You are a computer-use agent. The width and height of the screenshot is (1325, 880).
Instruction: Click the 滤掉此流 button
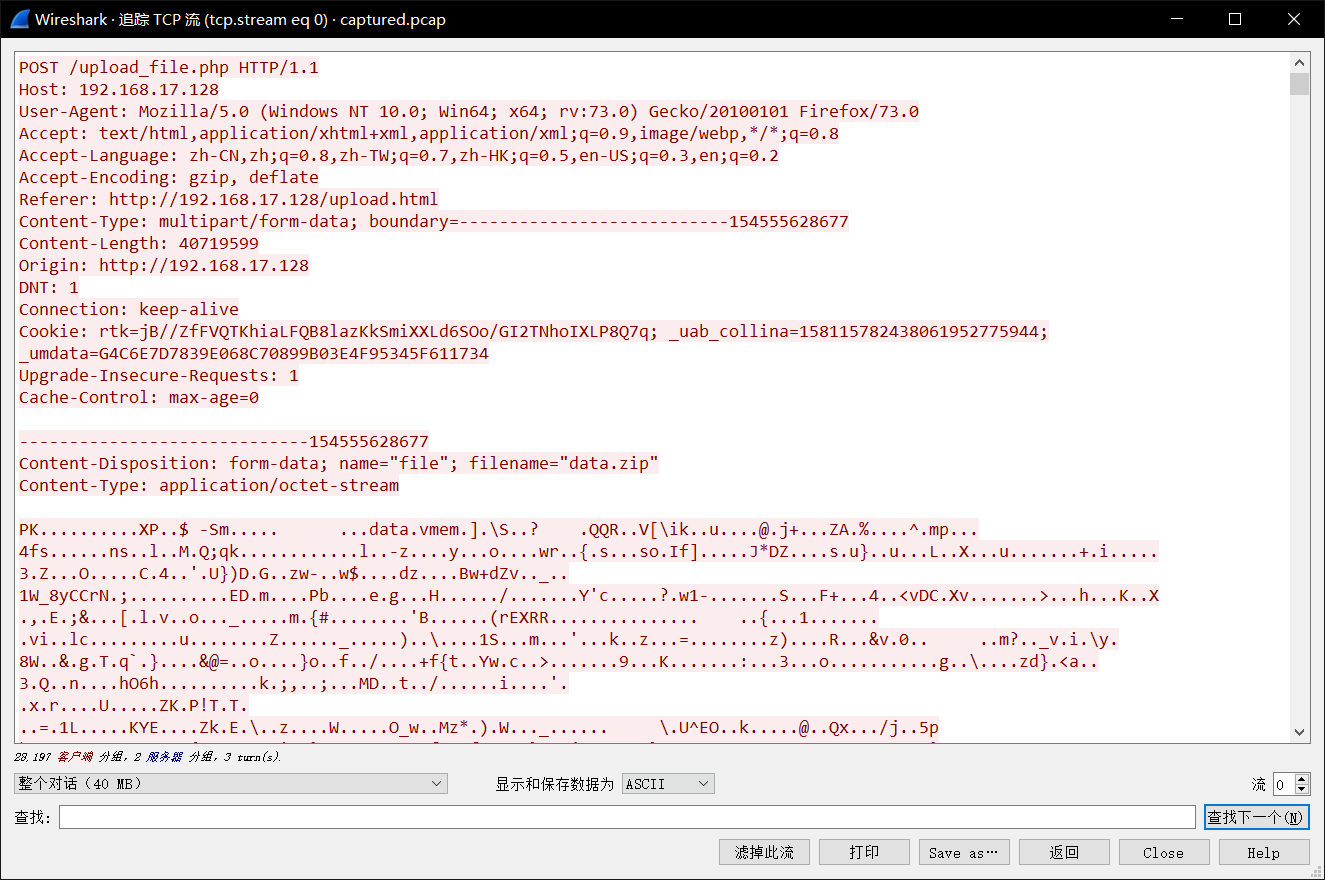(764, 852)
